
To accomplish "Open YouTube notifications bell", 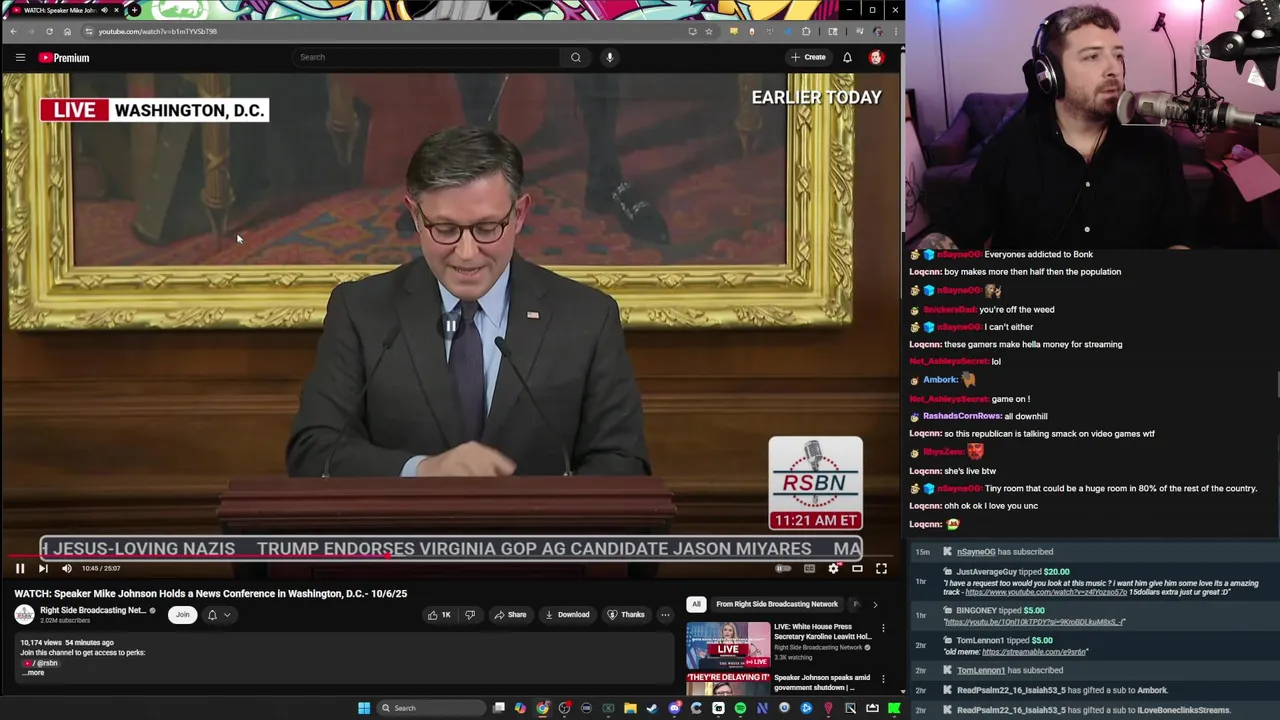I will click(x=847, y=57).
